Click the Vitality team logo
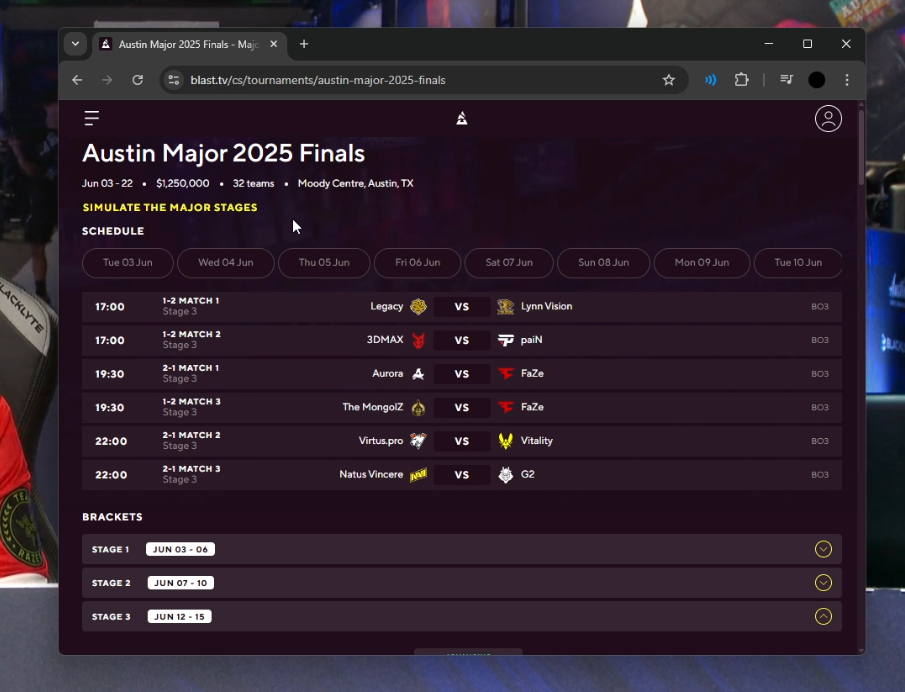 coord(506,441)
